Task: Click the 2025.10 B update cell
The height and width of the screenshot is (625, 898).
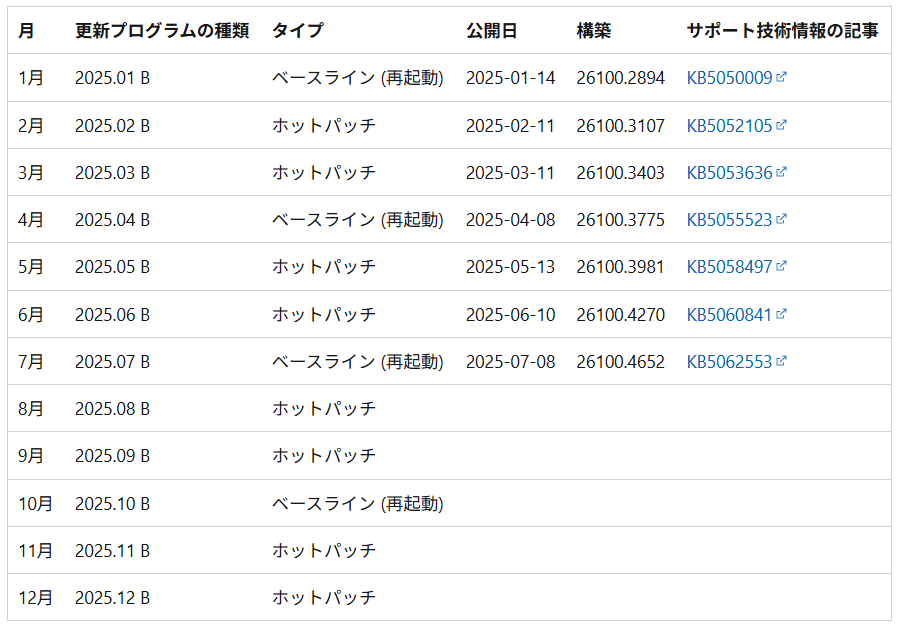Action: click(112, 504)
